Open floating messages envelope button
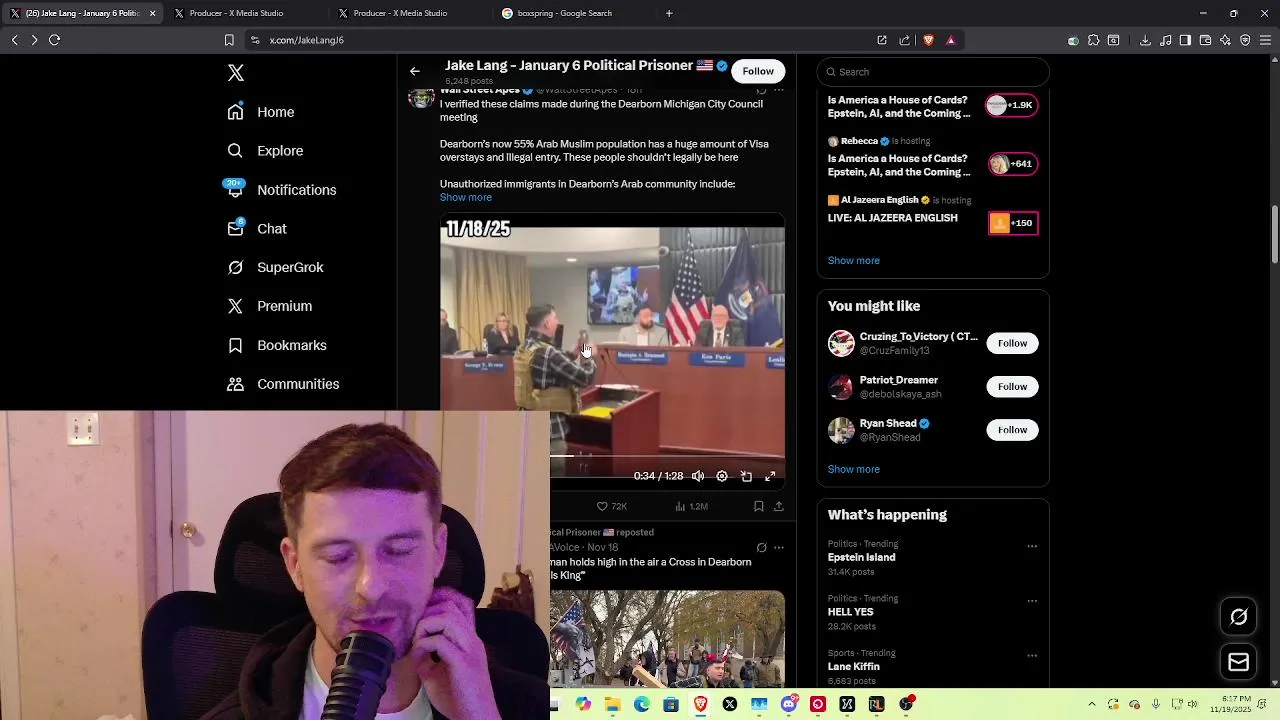The height and width of the screenshot is (720, 1280). point(1238,662)
